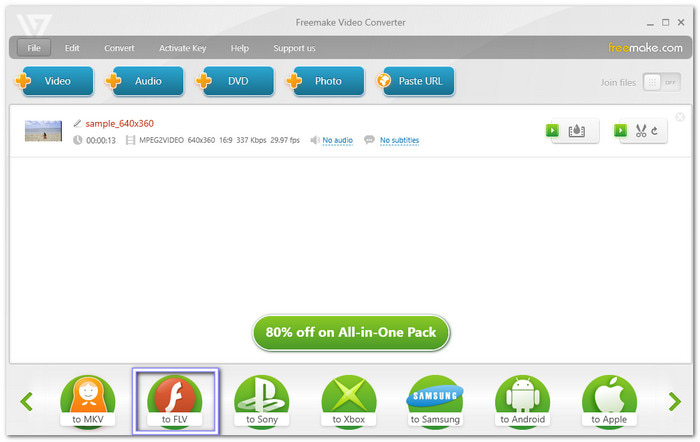Open the Activate Key menu
Viewport: 700px width, 442px height.
[180, 48]
